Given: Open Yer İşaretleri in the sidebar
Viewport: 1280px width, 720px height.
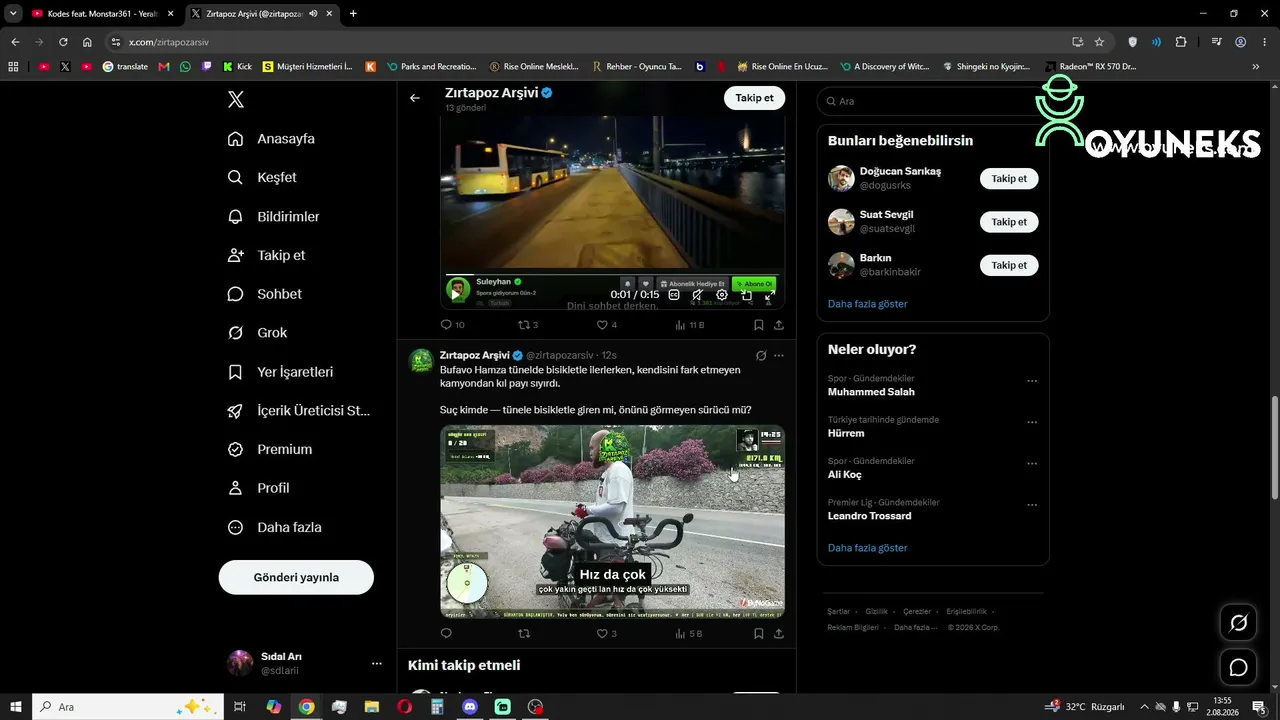Looking at the screenshot, I should 281,372.
